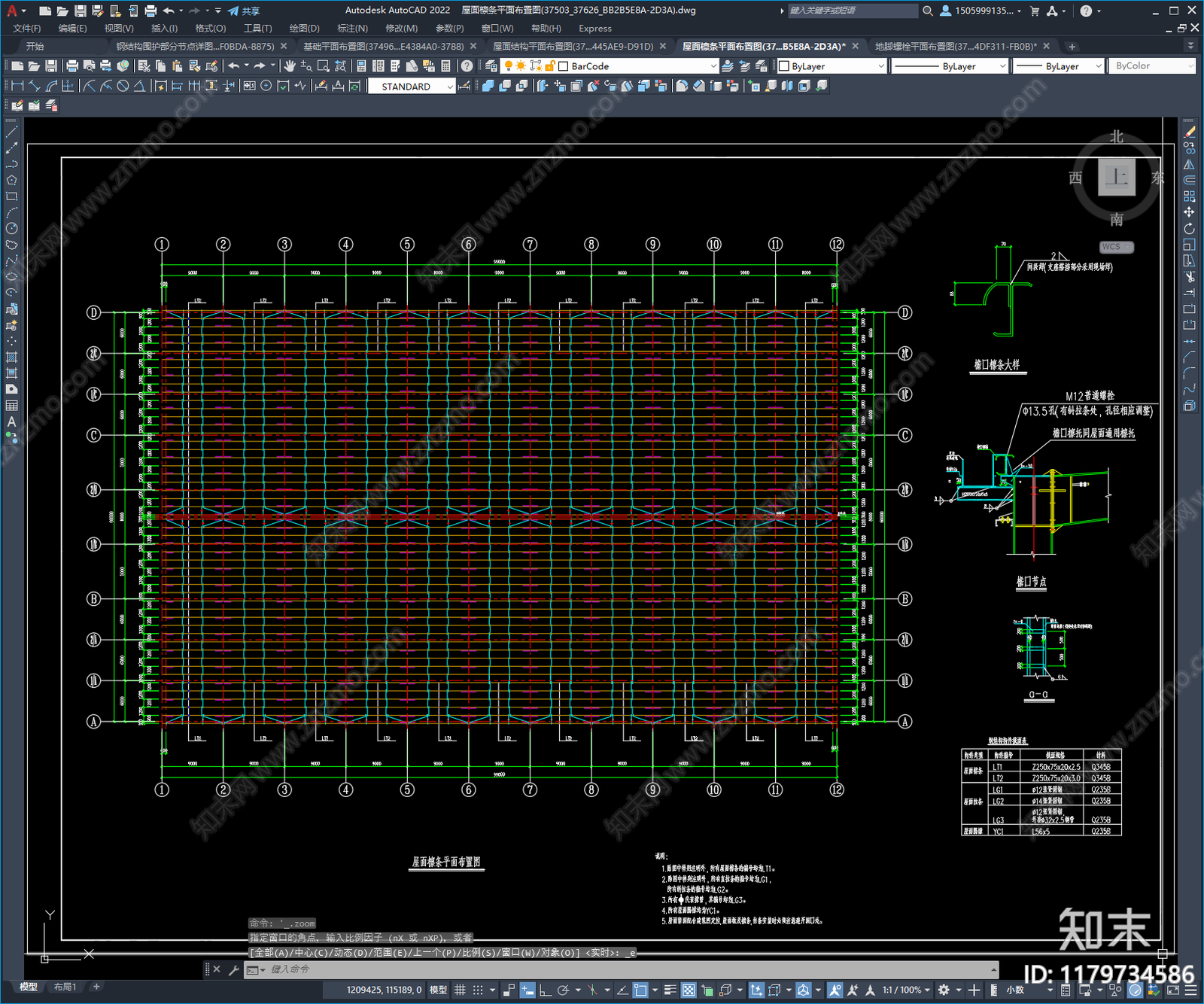The width and height of the screenshot is (1204, 1004).
Task: Switch to the 基础平面布置图 drawing tab
Action: click(x=383, y=46)
